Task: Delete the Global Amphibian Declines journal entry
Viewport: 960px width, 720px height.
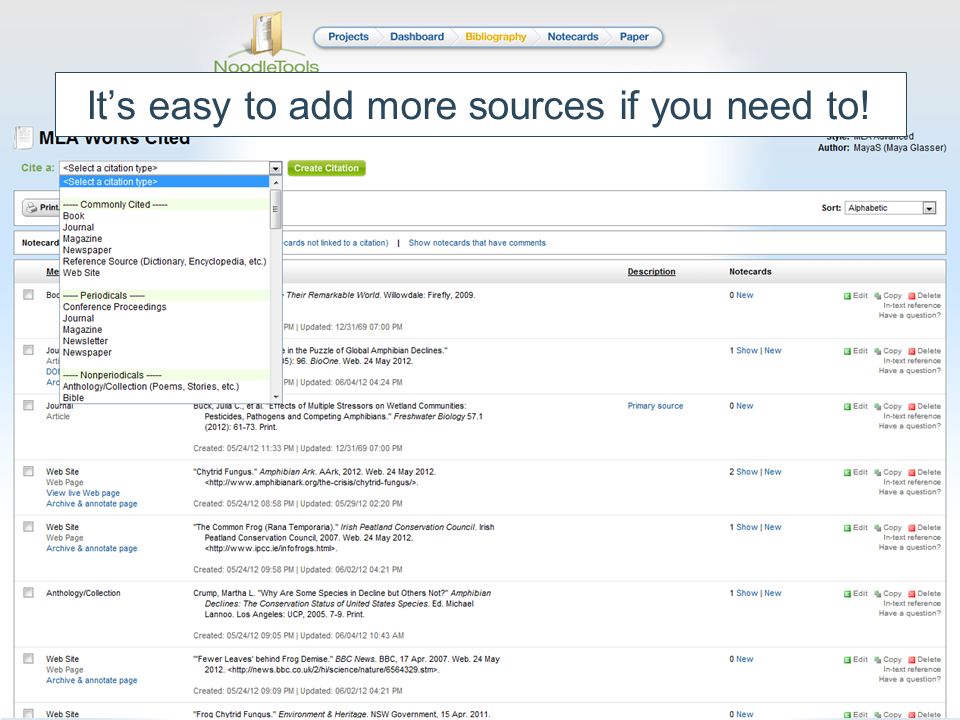Action: [x=924, y=351]
